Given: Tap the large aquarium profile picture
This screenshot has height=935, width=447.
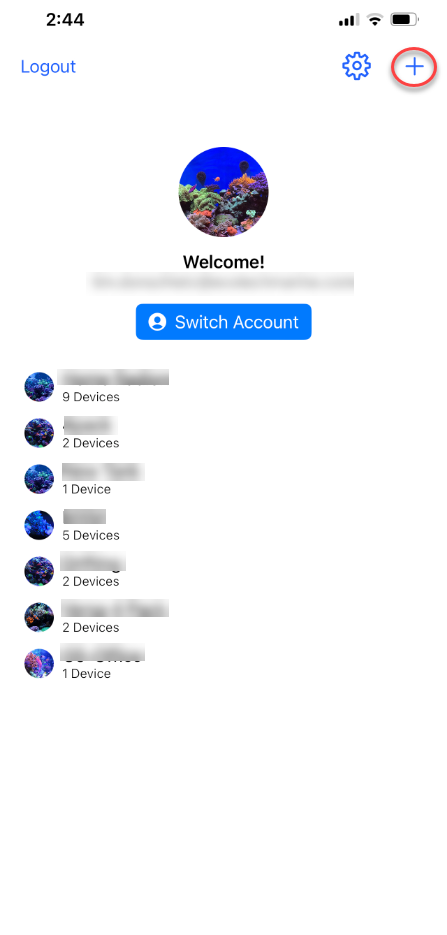Looking at the screenshot, I should [x=224, y=191].
